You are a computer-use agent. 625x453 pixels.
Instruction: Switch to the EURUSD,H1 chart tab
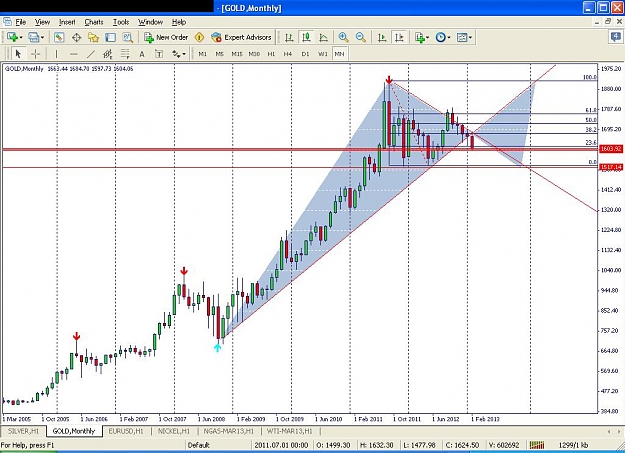(126, 431)
